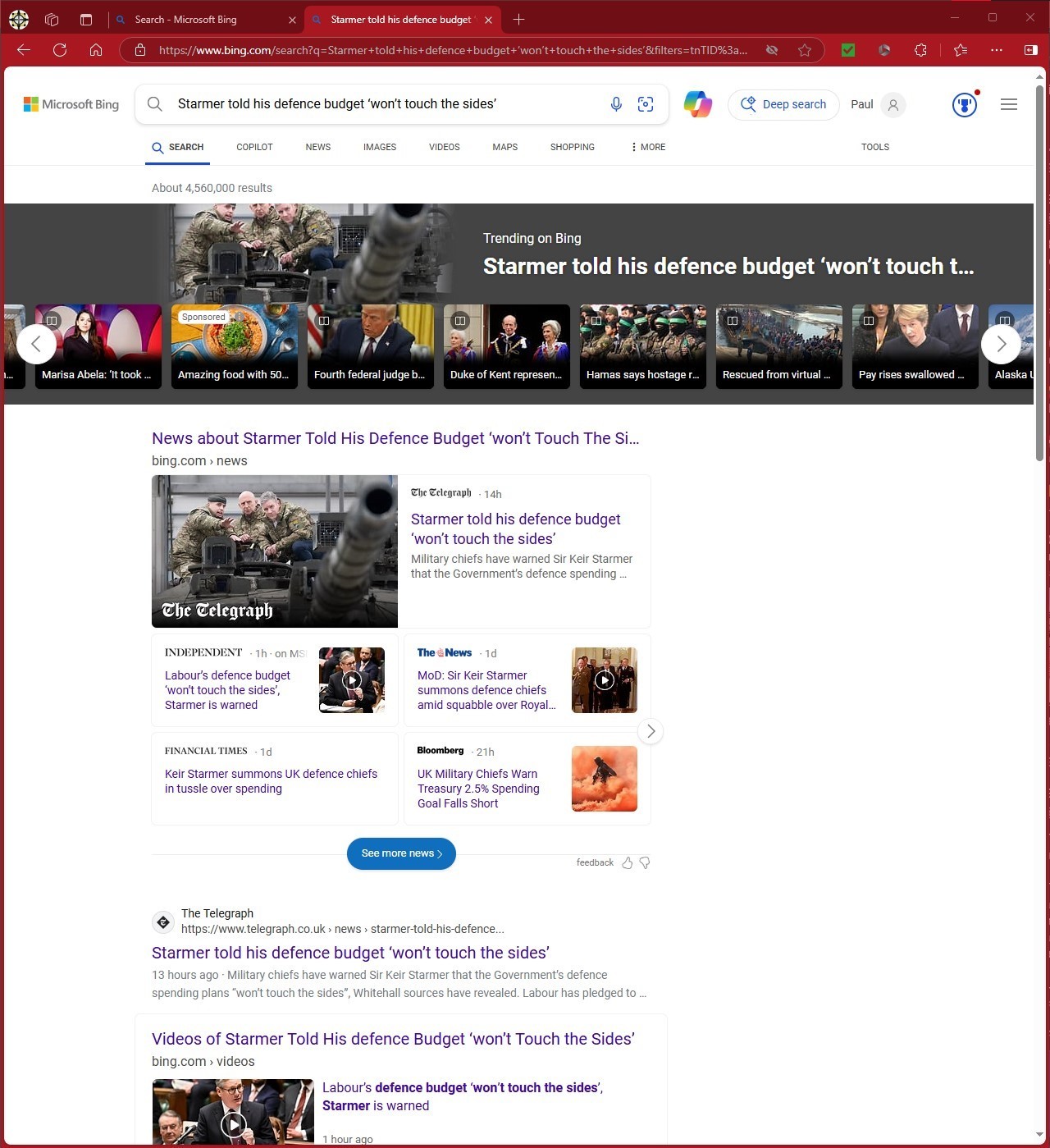Open the Paul account menu
The image size is (1050, 1148).
point(878,104)
